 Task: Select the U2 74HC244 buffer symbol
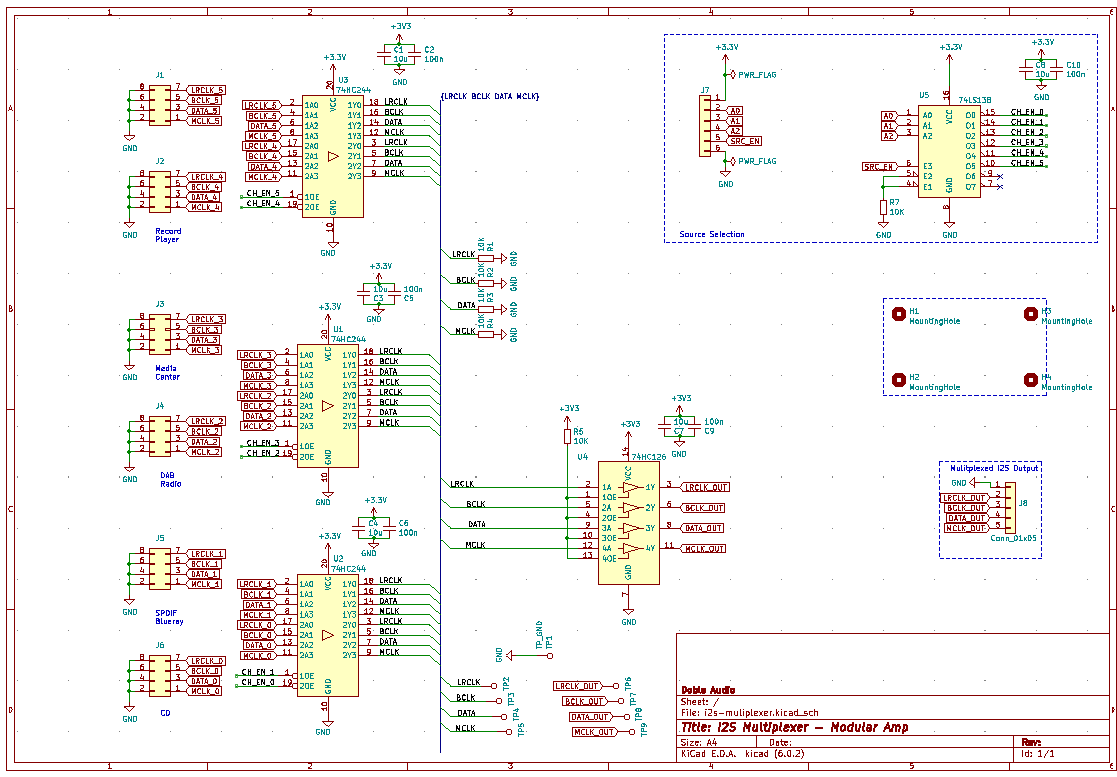(328, 635)
